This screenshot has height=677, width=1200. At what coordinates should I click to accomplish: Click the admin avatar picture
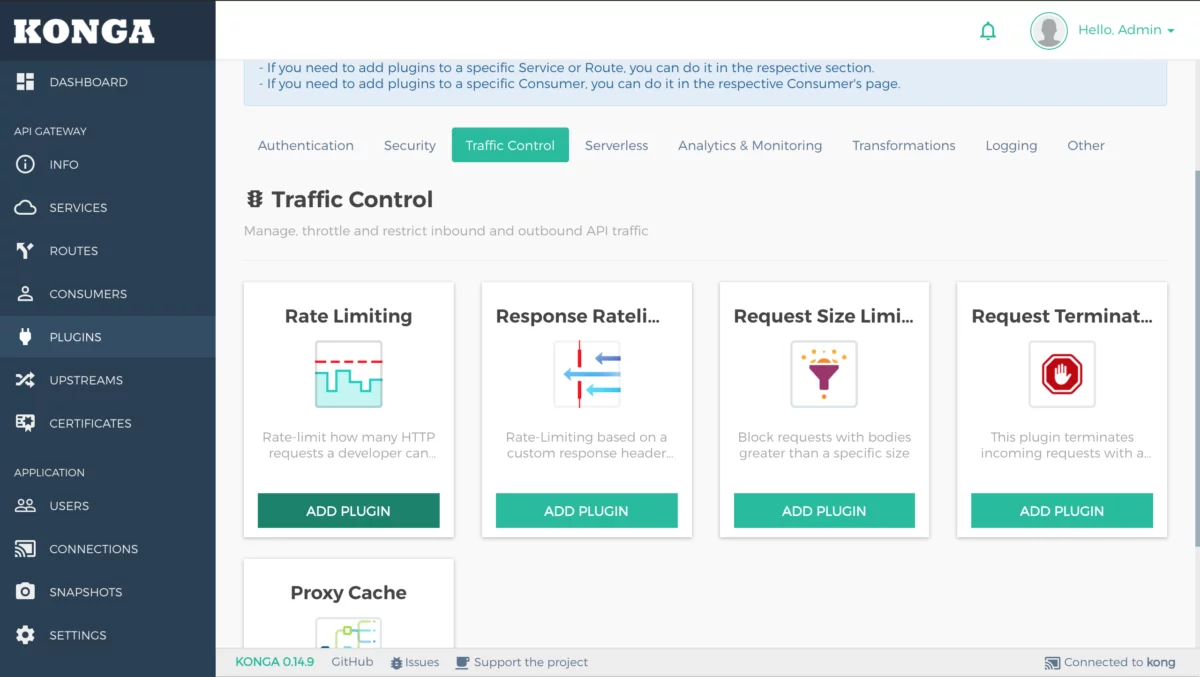point(1049,30)
